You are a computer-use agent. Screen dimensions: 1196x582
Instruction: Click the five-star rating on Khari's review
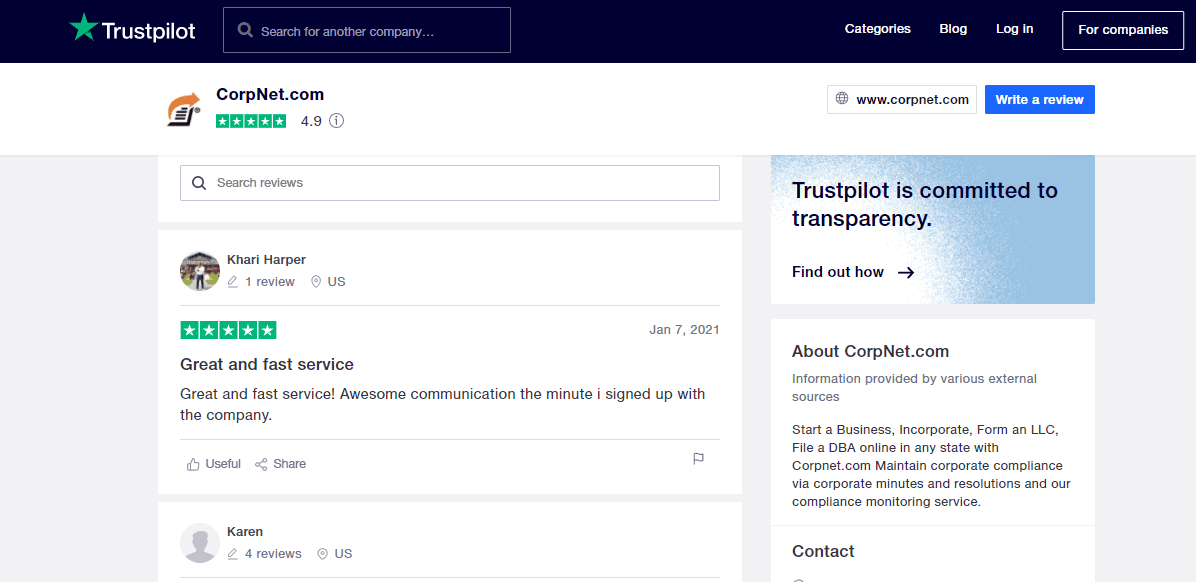click(x=228, y=330)
